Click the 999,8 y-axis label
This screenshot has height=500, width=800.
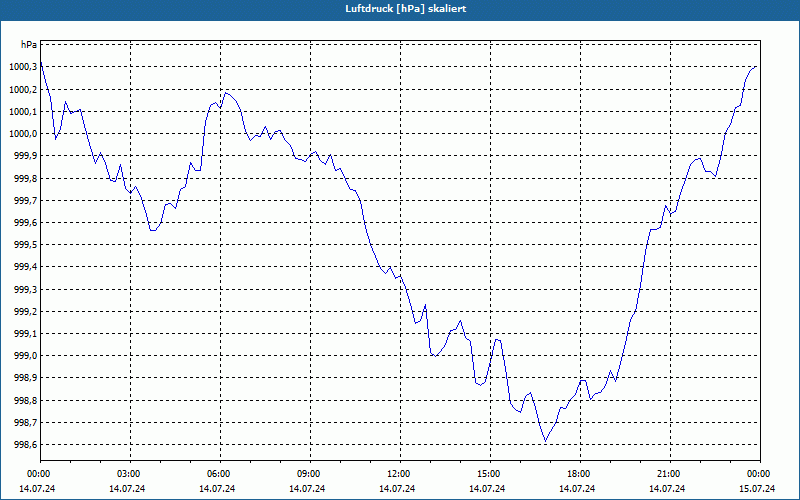click(x=25, y=179)
